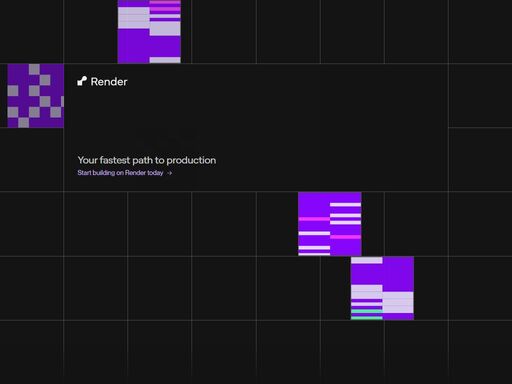
Task: Click the lavender block atop the teal-striped tile
Action: (367, 260)
